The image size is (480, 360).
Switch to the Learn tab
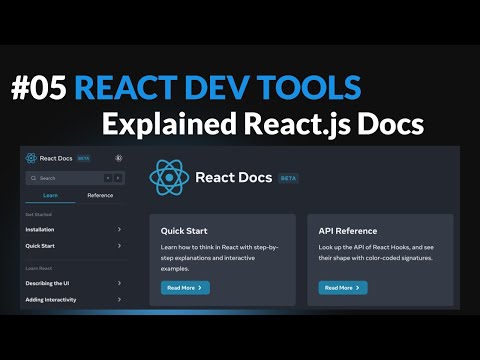[50, 195]
